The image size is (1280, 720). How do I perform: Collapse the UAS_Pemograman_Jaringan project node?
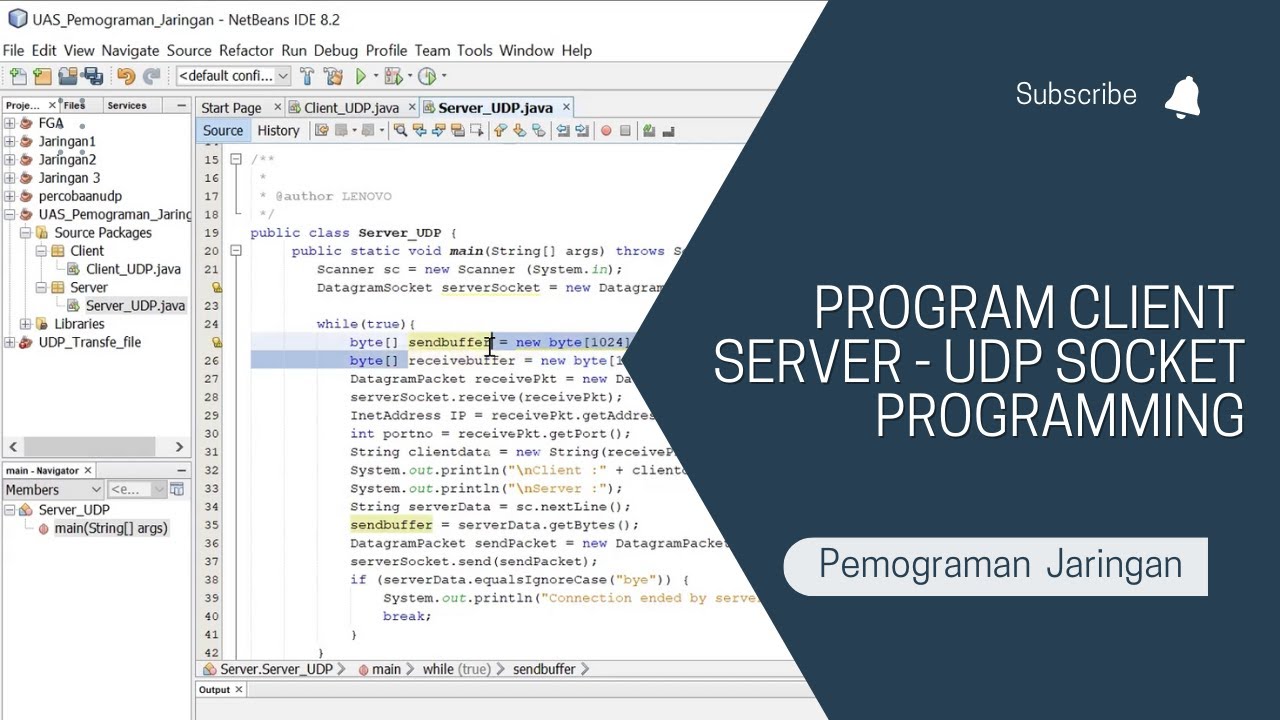click(x=9, y=214)
